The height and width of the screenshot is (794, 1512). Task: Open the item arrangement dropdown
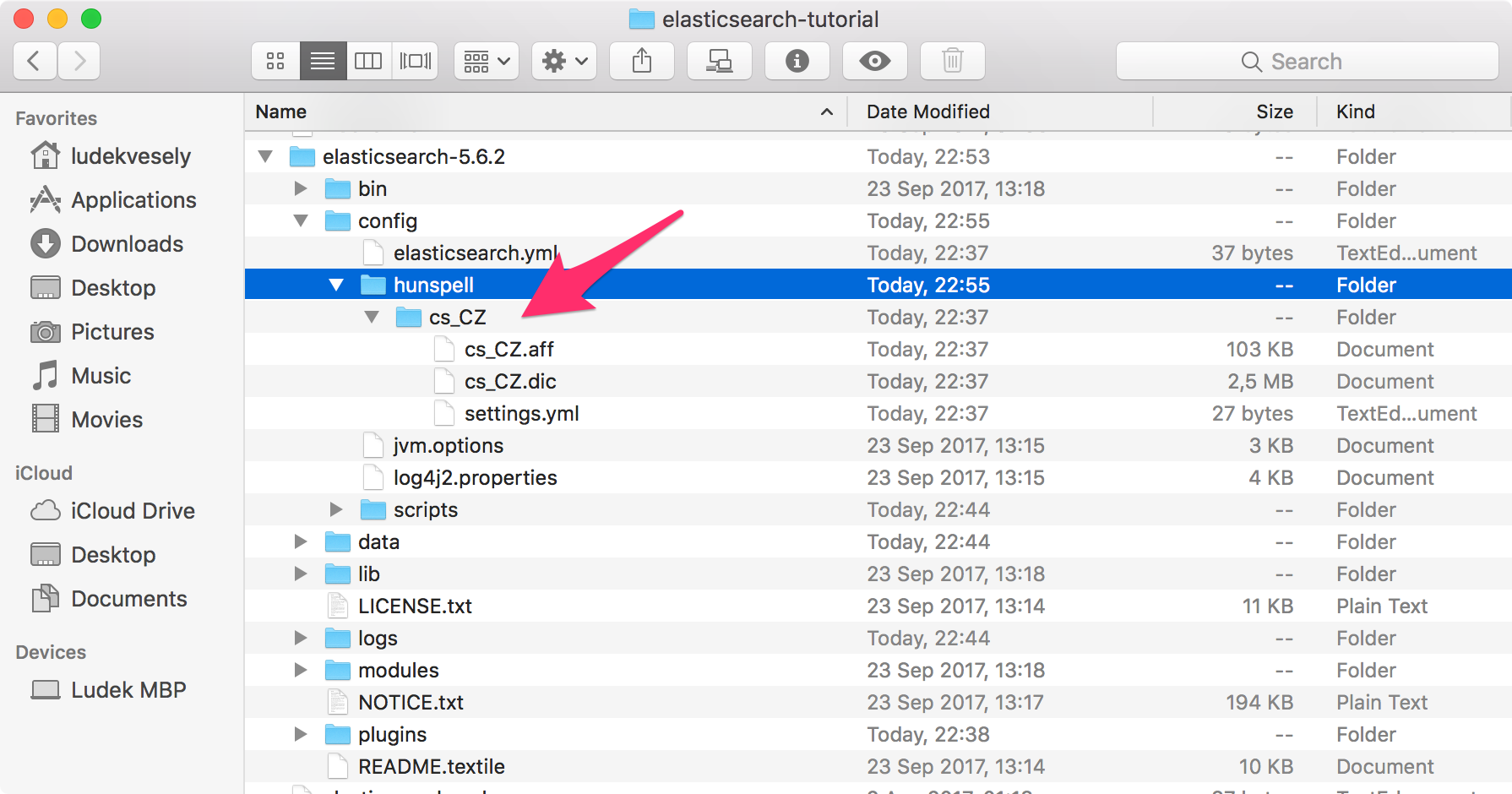pyautogui.click(x=487, y=61)
